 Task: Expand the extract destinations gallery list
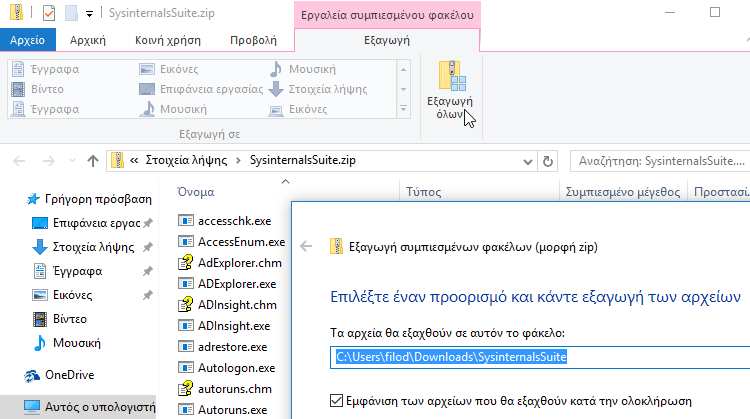click(x=403, y=109)
